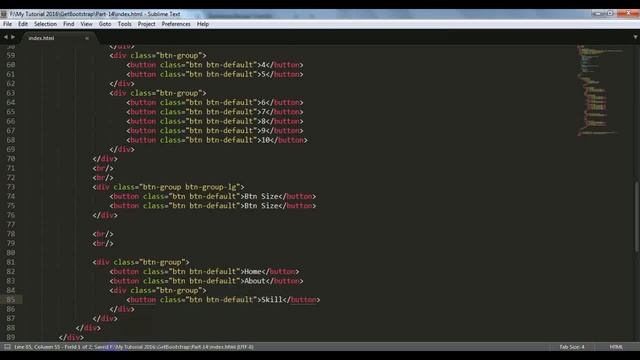Open the Edit menu
The width and height of the screenshot is (640, 360).
pos(23,24)
